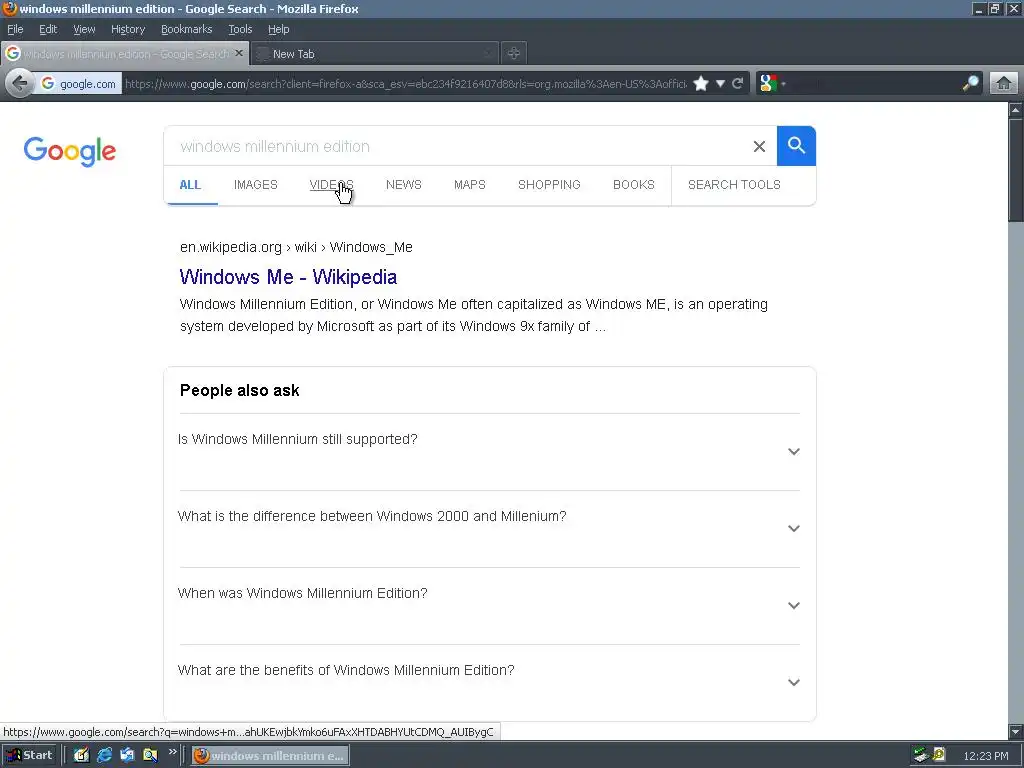The width and height of the screenshot is (1024, 768).
Task: Click the 12:23 PM system clock
Action: (x=985, y=756)
